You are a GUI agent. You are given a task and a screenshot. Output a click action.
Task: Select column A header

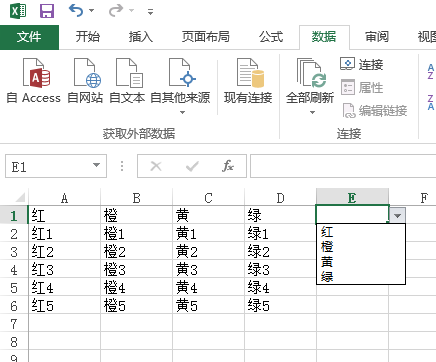coord(64,198)
